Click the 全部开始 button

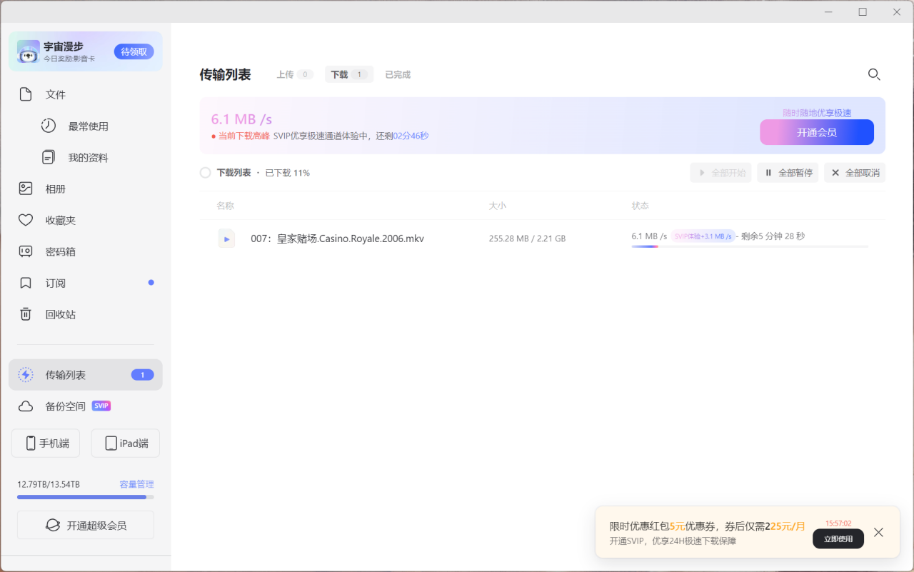tap(720, 173)
